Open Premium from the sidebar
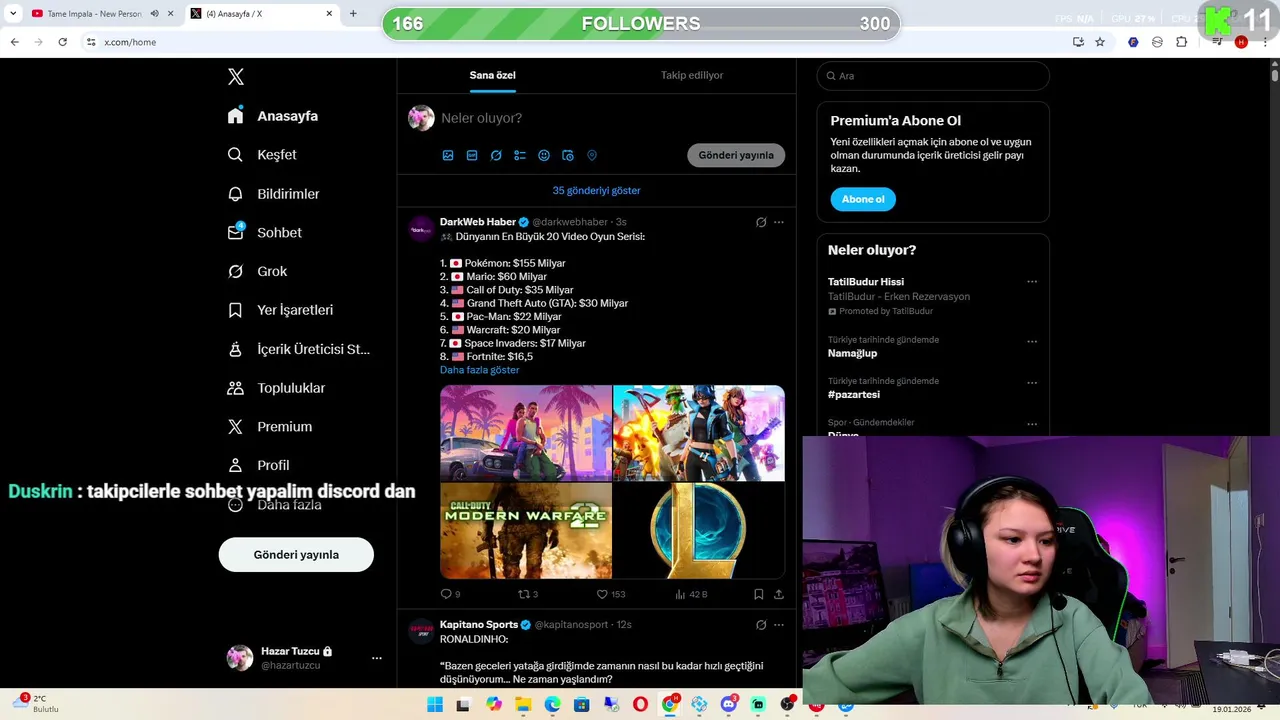1280x720 pixels. tap(270, 427)
